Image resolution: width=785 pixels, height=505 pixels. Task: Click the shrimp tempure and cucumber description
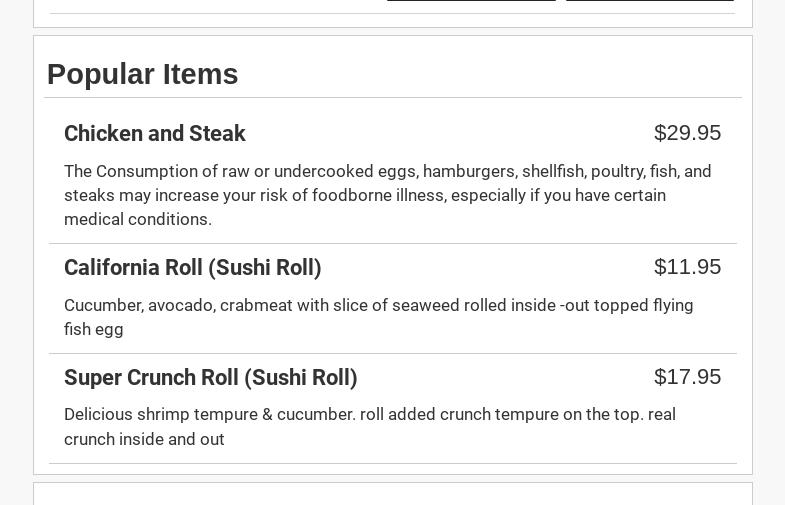[370, 427]
